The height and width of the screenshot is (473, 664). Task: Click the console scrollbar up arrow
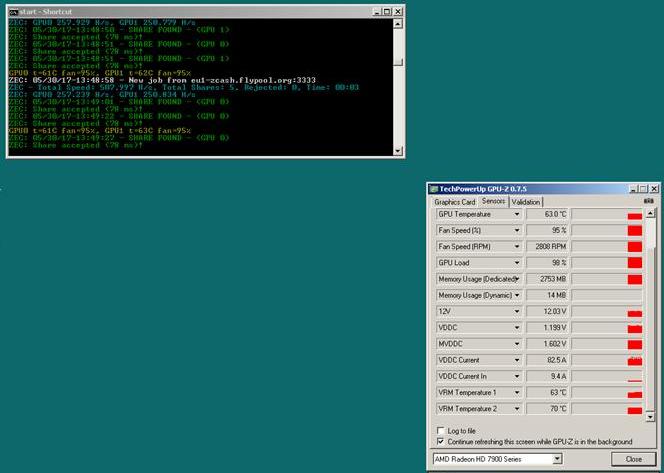pyautogui.click(x=398, y=24)
